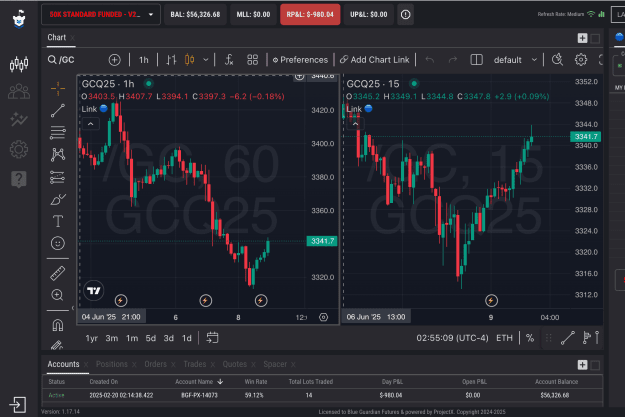Toggle the Link dot on GCQ25 1h chart
The height and width of the screenshot is (417, 625).
(x=104, y=108)
